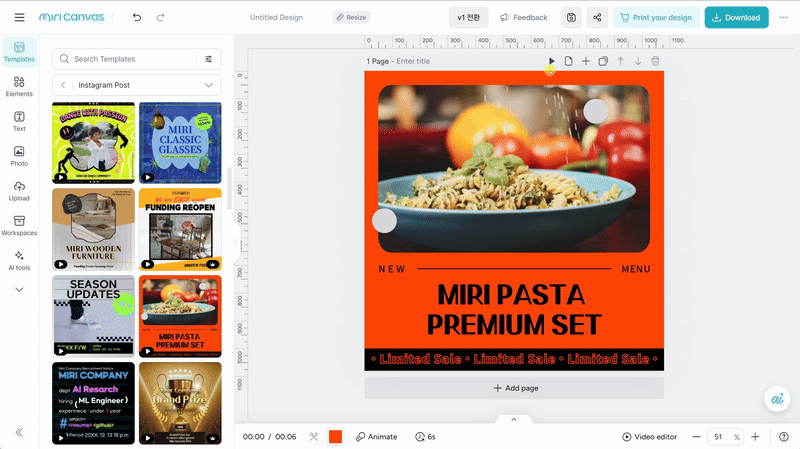Open the 6s duration setting

pos(426,437)
